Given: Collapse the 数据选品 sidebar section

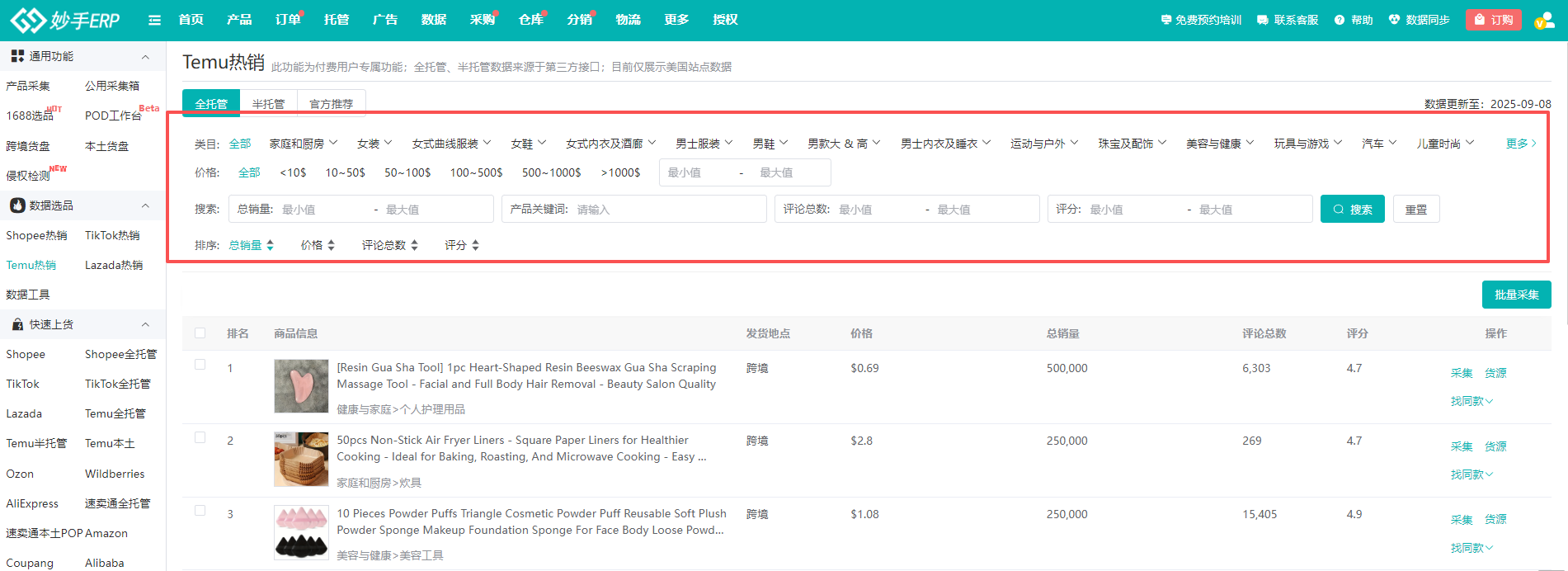Looking at the screenshot, I should pos(145,205).
